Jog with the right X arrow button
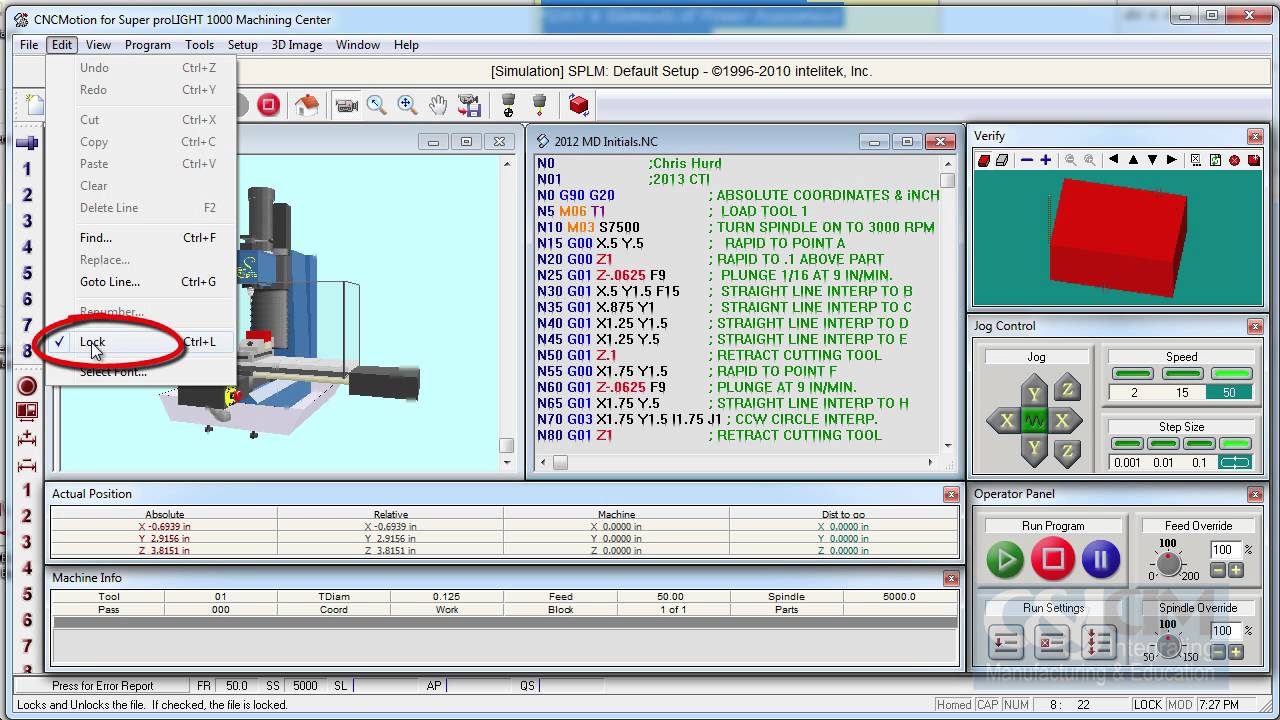The image size is (1280, 720). point(1062,421)
